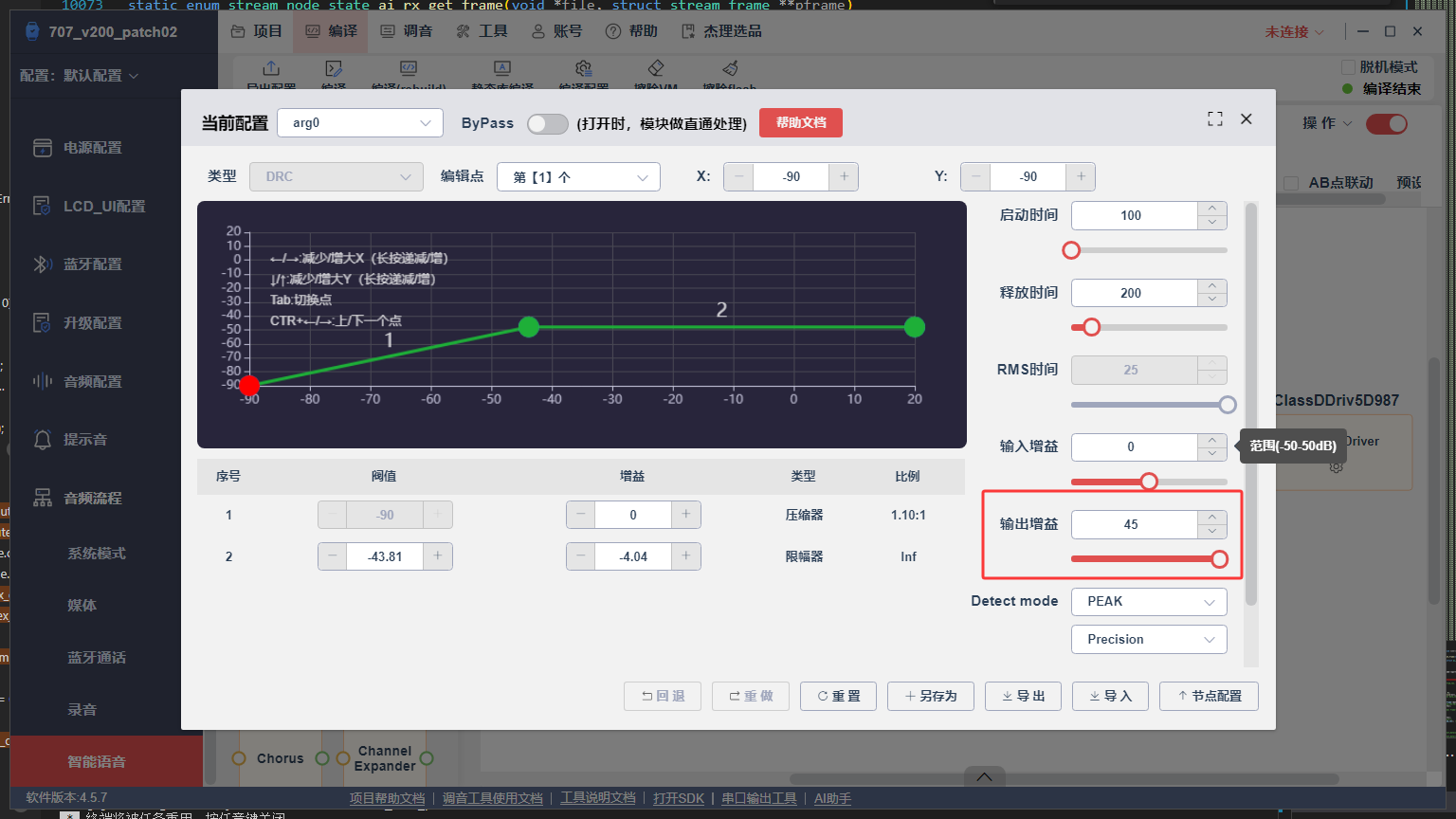Viewport: 1456px width, 819px height.
Task: Click the red 帮助文档 button
Action: [x=801, y=123]
